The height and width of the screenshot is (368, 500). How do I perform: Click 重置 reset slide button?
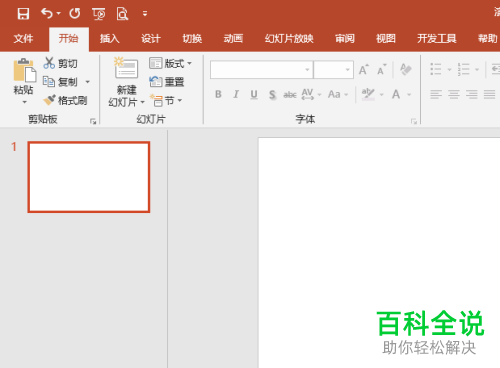[x=167, y=82]
